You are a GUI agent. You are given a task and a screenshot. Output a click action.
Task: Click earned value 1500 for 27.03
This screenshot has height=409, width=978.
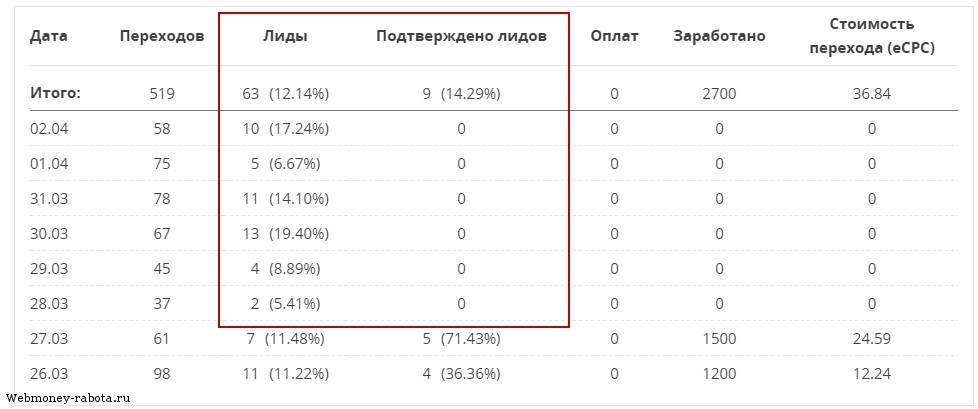[x=719, y=339]
